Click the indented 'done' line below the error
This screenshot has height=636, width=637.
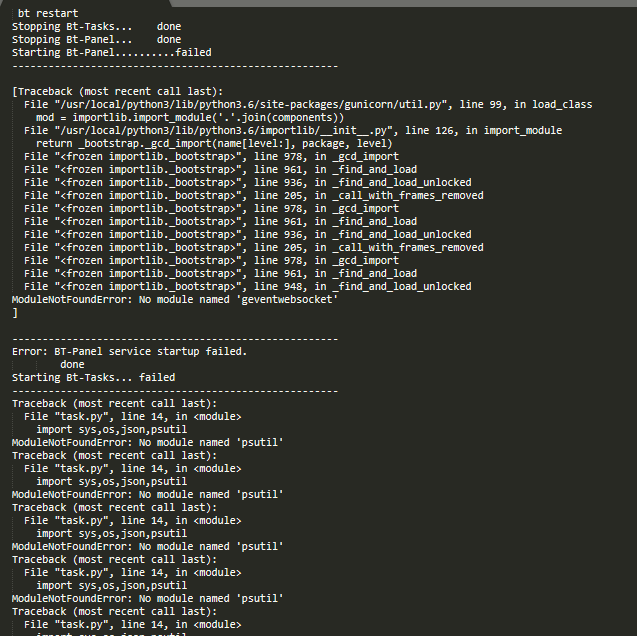coord(72,364)
